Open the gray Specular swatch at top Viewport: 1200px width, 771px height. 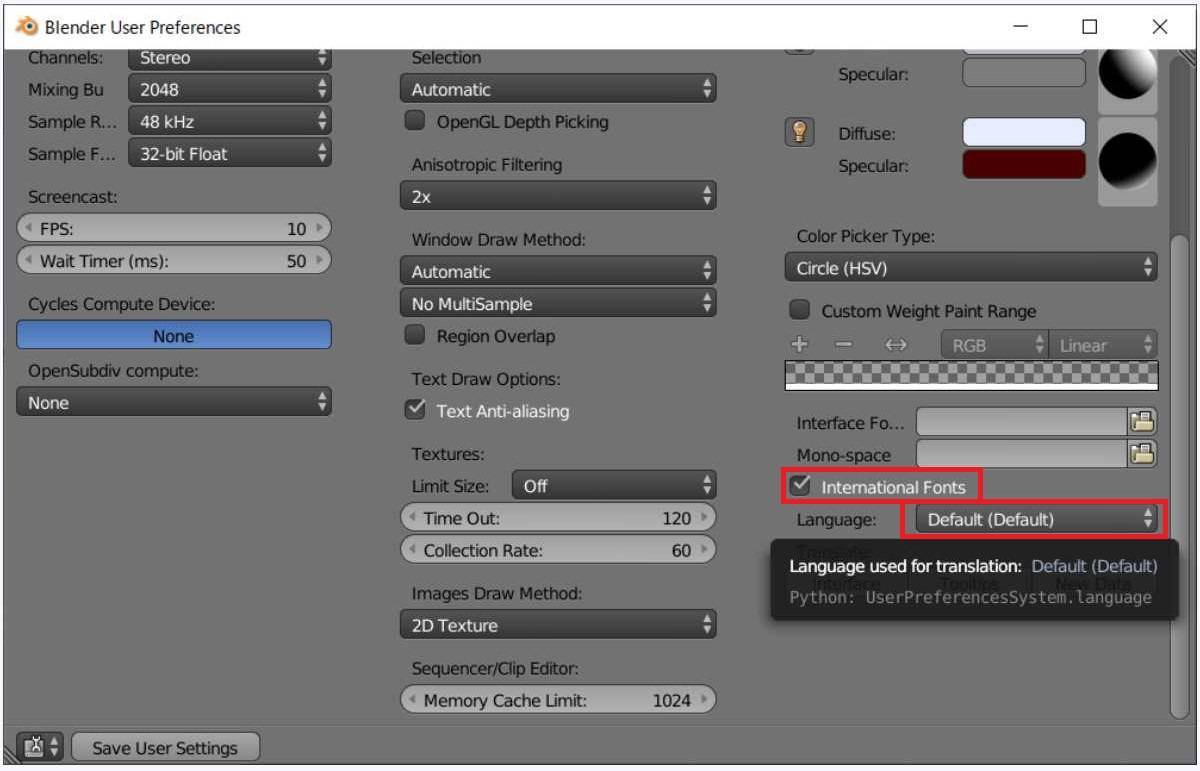(1024, 72)
